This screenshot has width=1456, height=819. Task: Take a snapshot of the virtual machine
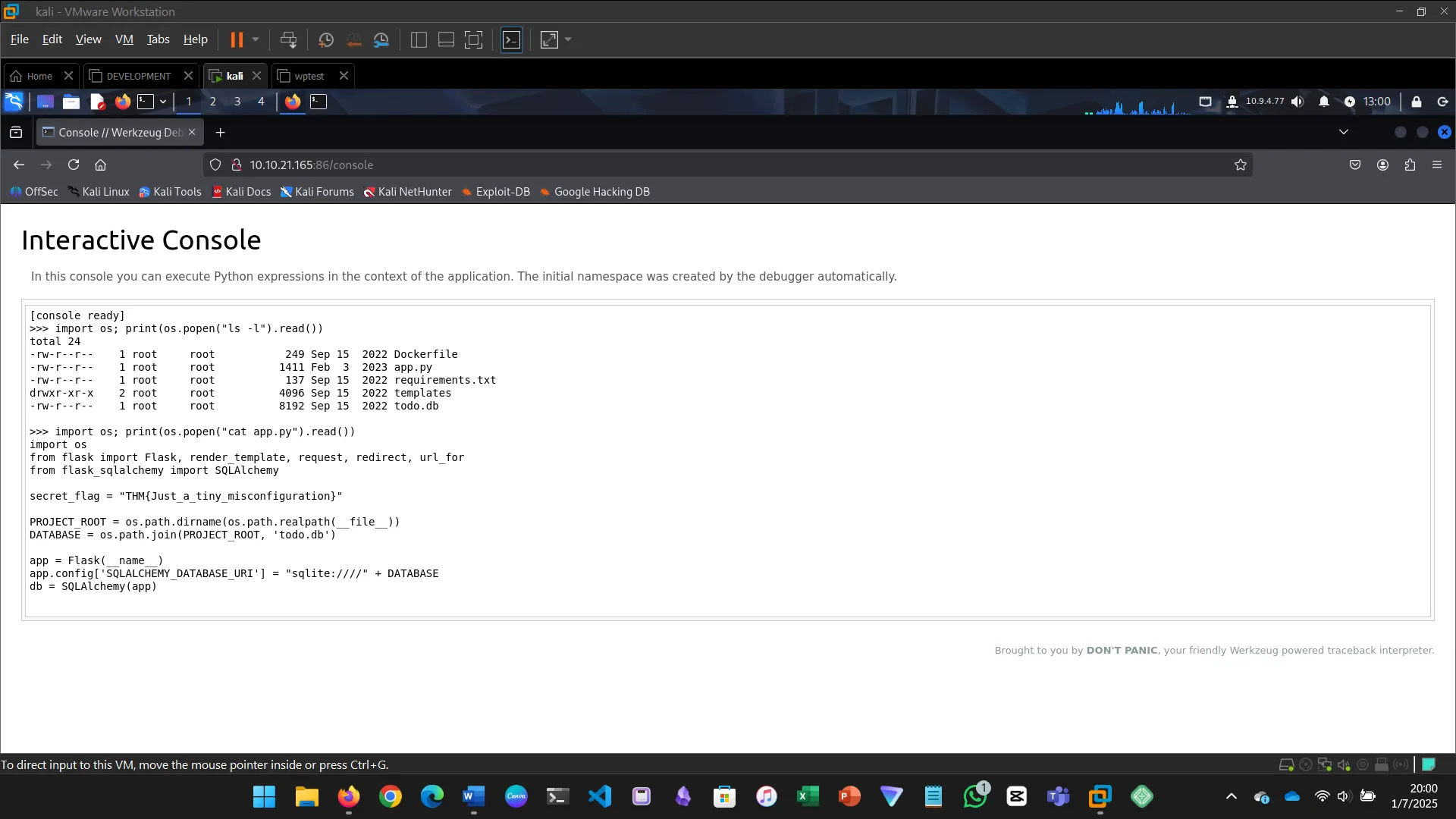pyautogui.click(x=325, y=39)
